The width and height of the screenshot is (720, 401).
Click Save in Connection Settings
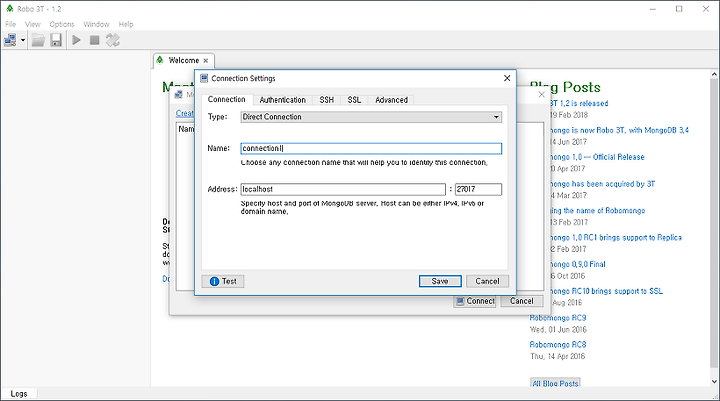click(x=440, y=281)
